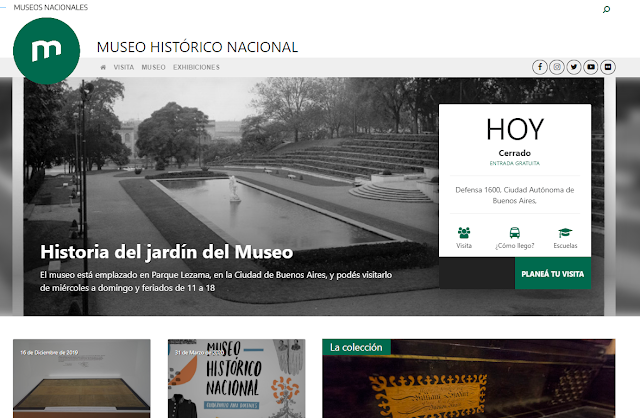Click the PLANEÁ TU VISITA button

coord(553,273)
